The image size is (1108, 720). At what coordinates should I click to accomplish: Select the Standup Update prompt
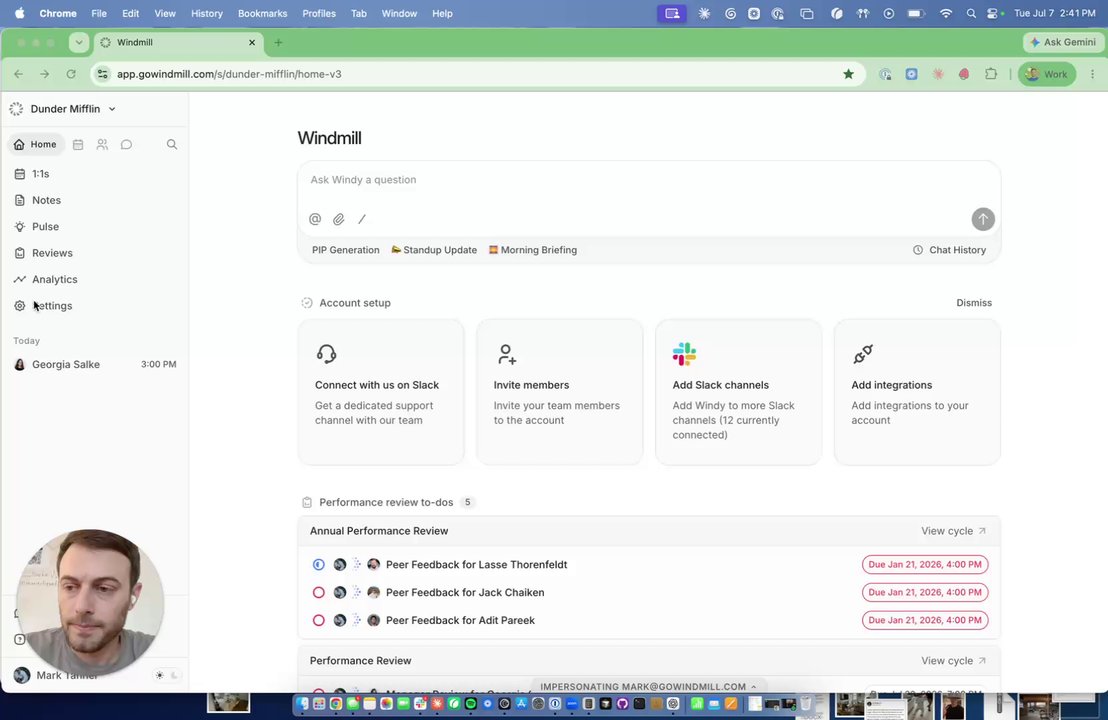pos(434,250)
